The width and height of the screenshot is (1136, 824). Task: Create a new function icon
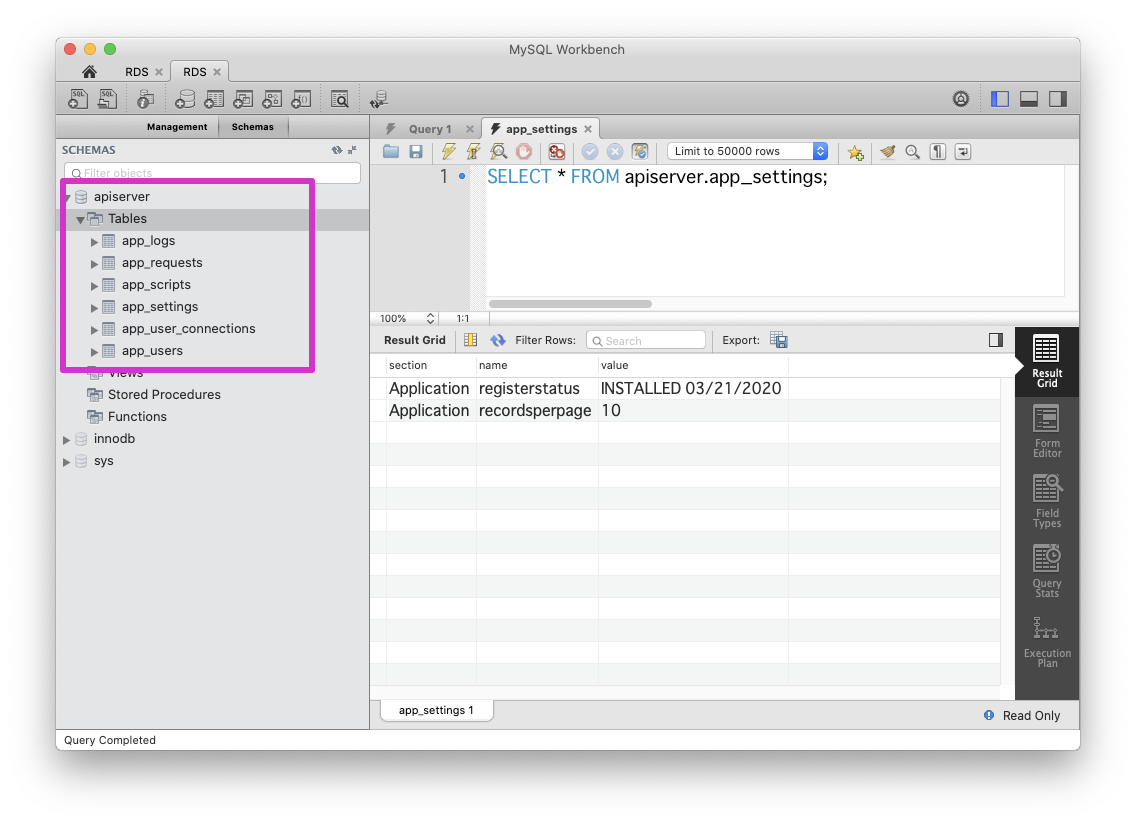pos(301,99)
